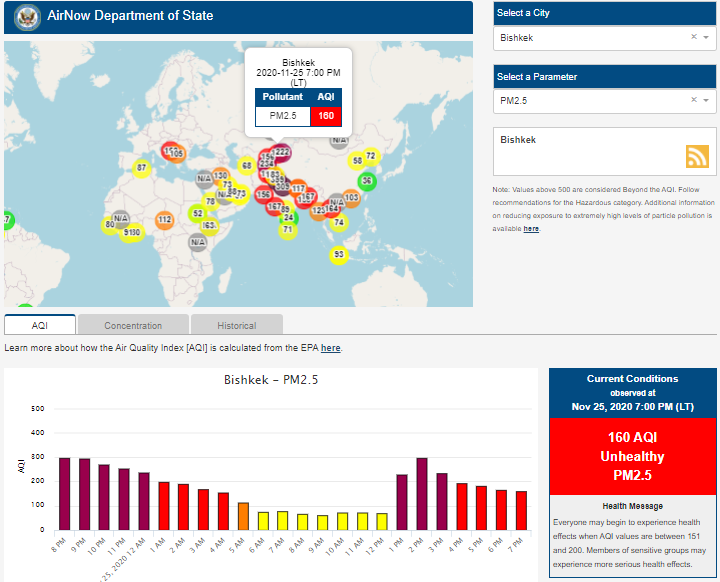Switch to the Concentration tab
Screen dimensions: 720x582
tap(133, 325)
